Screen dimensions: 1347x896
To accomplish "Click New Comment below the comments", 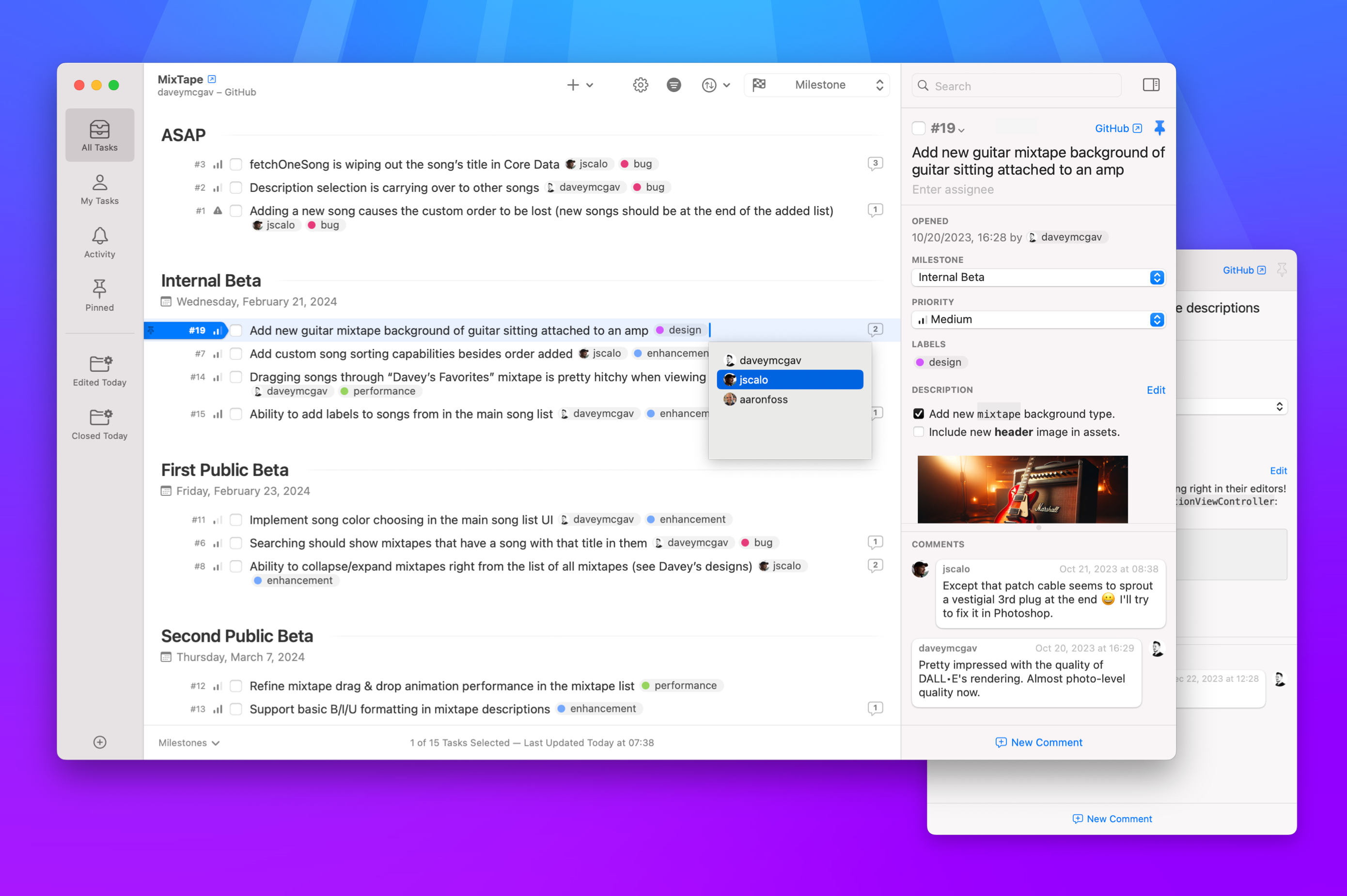I will tap(1038, 742).
